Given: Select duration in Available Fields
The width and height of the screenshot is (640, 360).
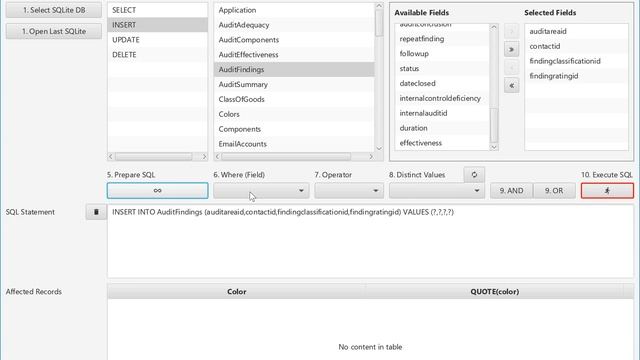Looking at the screenshot, I should 442,128.
